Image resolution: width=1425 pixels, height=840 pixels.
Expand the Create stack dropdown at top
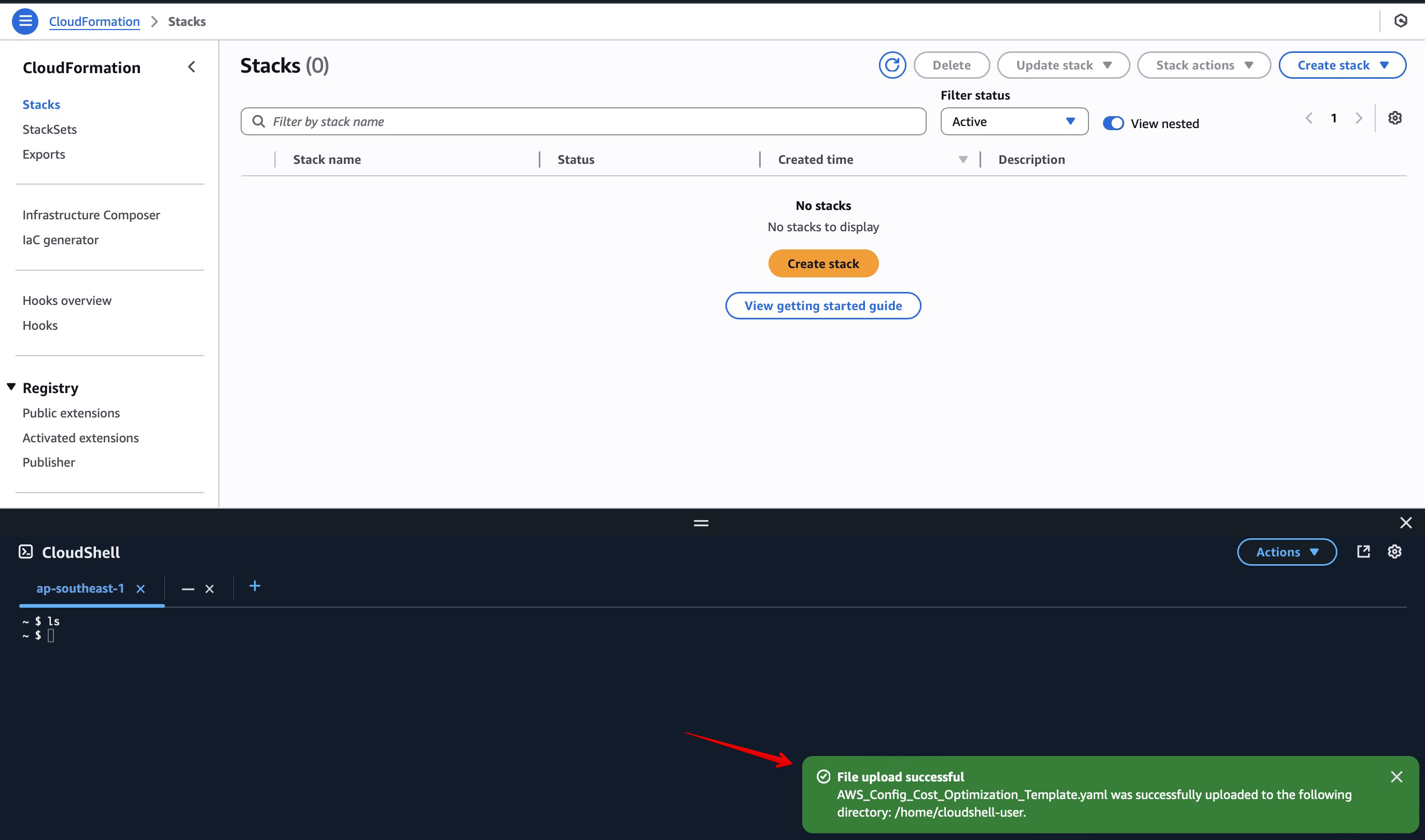click(1342, 65)
